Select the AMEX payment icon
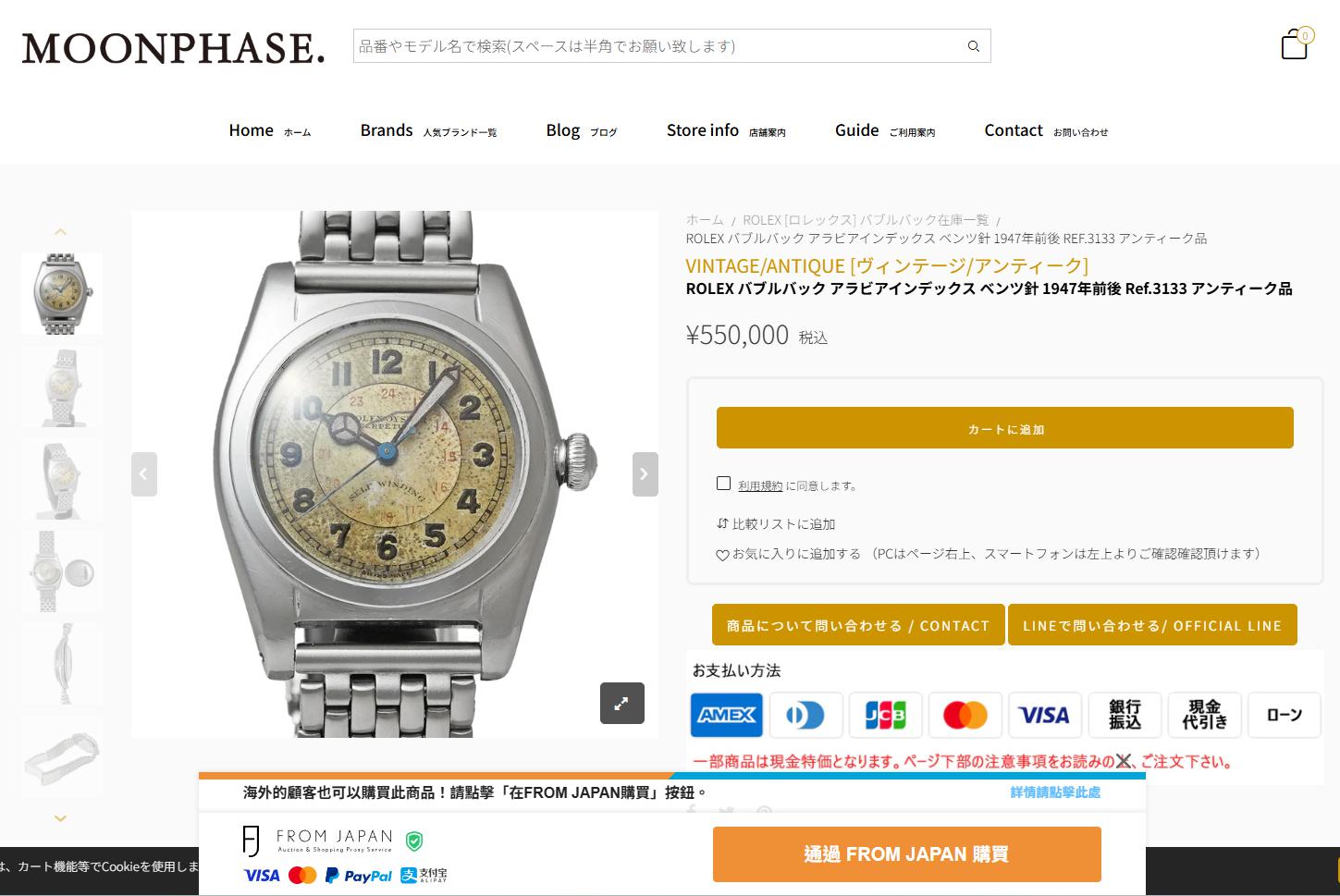The height and width of the screenshot is (896, 1340). (x=727, y=715)
